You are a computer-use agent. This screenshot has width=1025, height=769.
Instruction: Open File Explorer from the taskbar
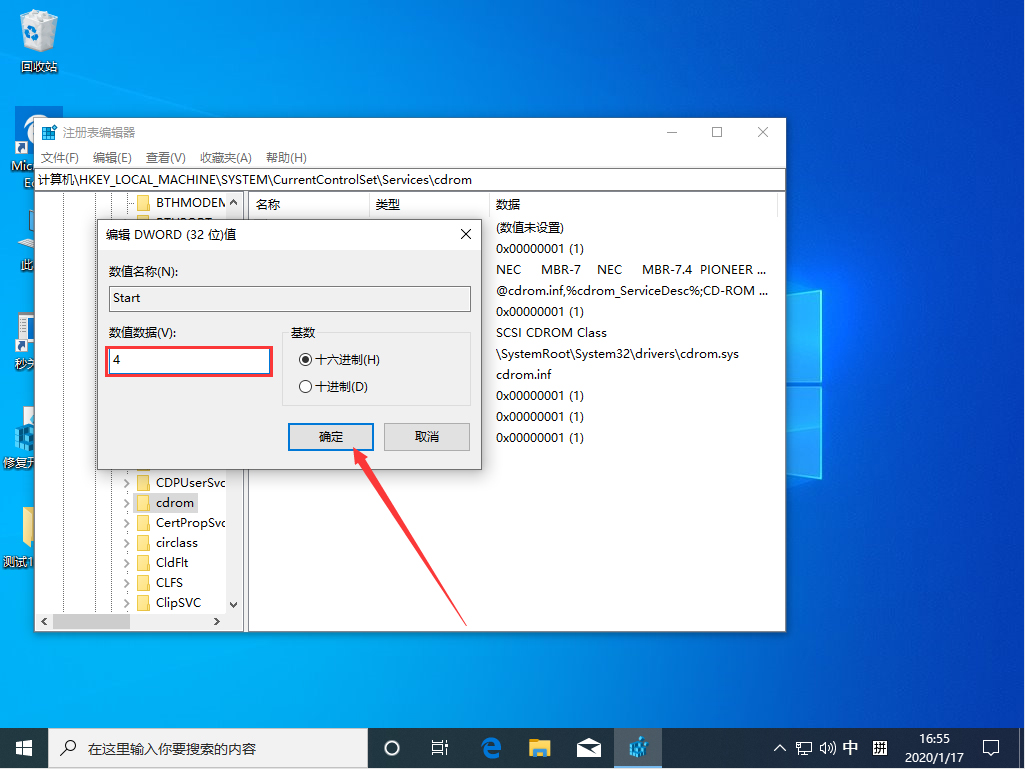539,747
